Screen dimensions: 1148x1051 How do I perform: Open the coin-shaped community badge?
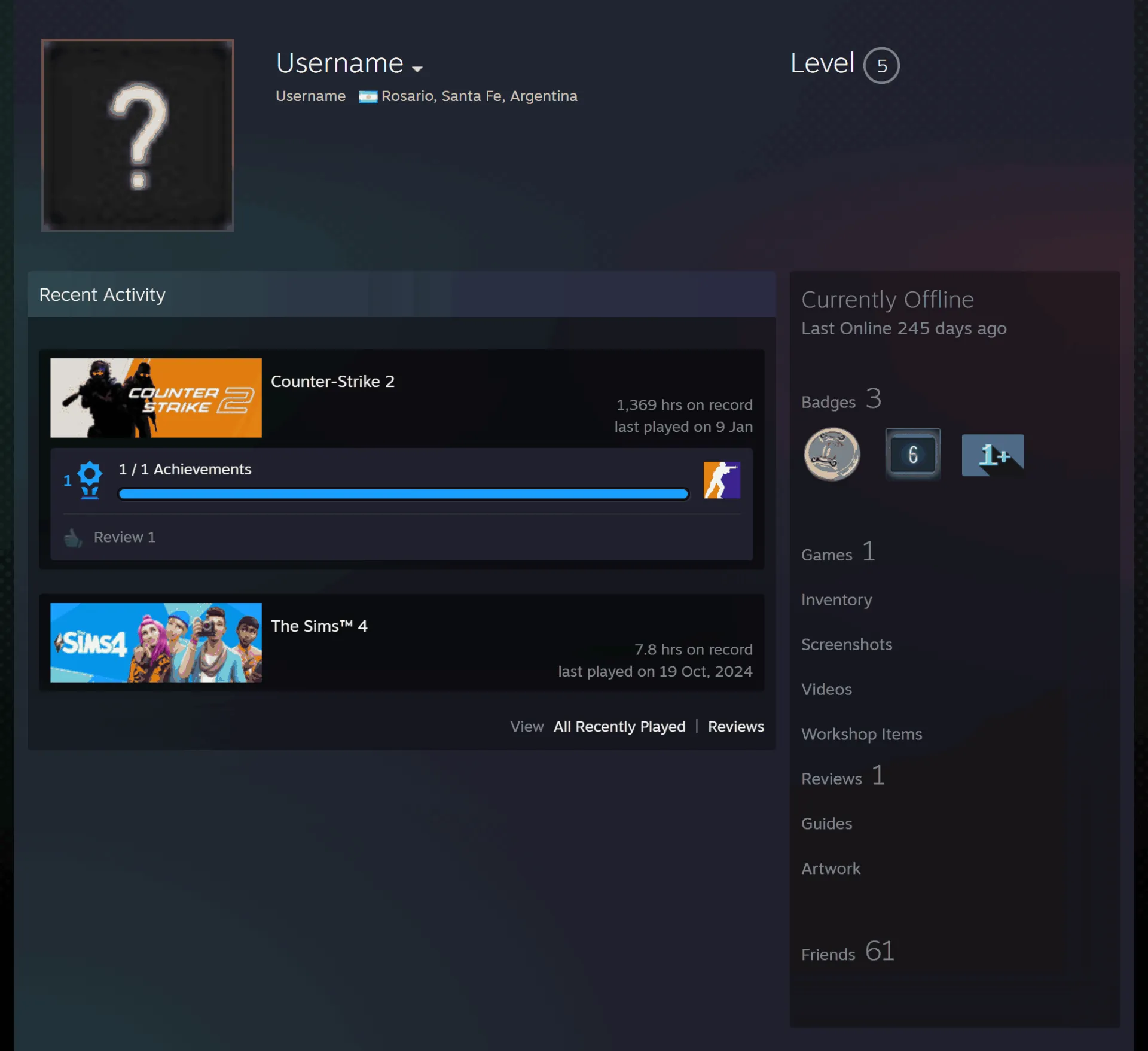pos(832,454)
